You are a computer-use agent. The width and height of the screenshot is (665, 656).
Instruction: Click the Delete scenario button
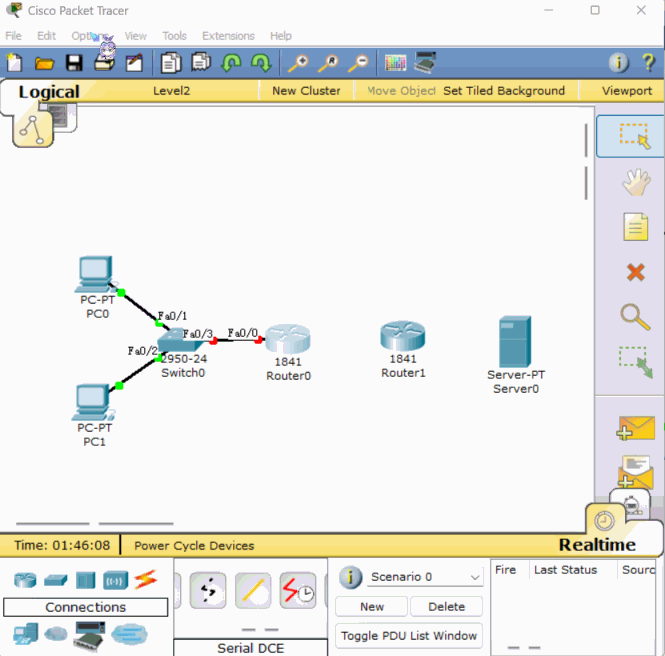click(x=447, y=607)
